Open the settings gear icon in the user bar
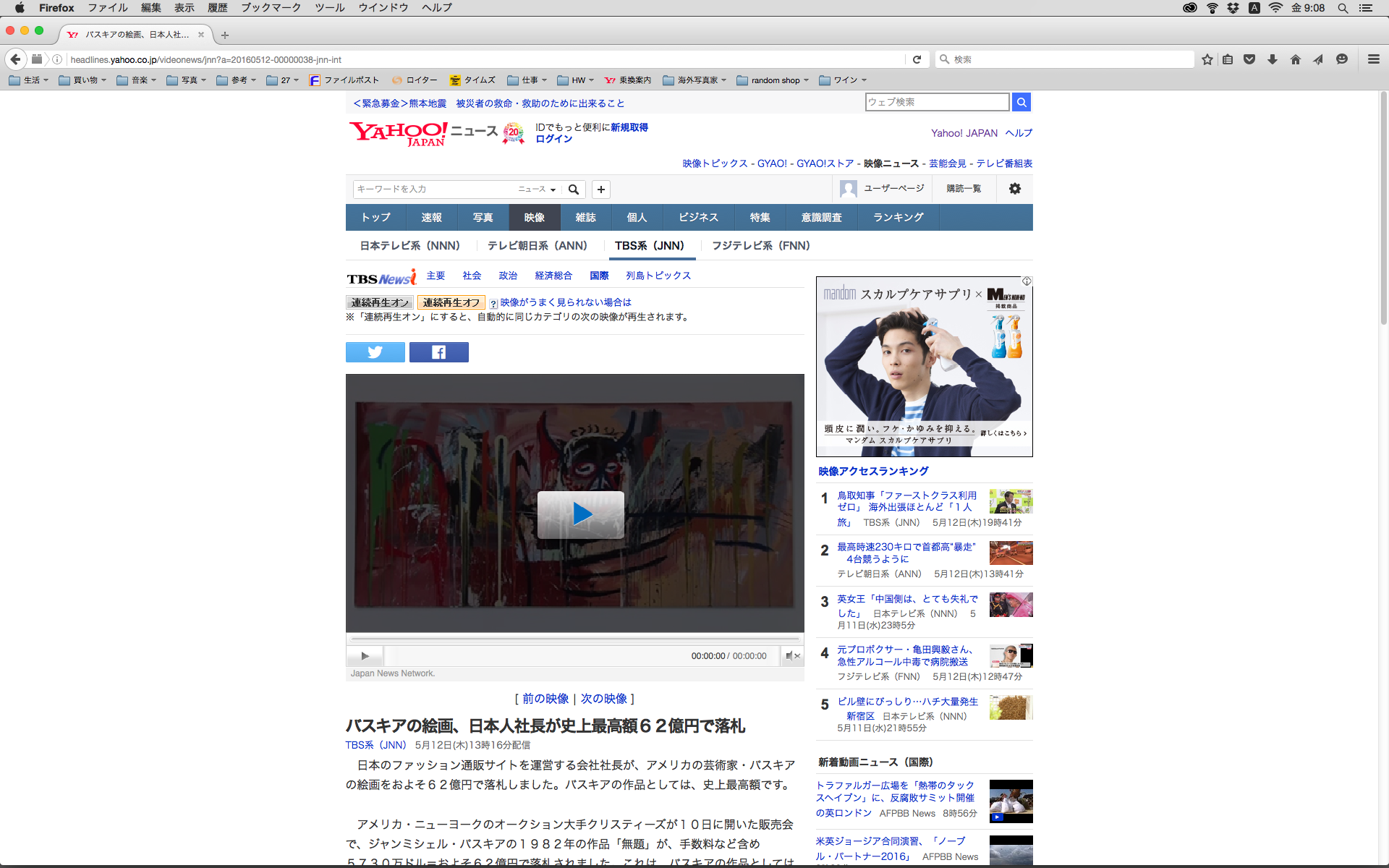Screen dimensions: 1389x868 [x=1014, y=189]
